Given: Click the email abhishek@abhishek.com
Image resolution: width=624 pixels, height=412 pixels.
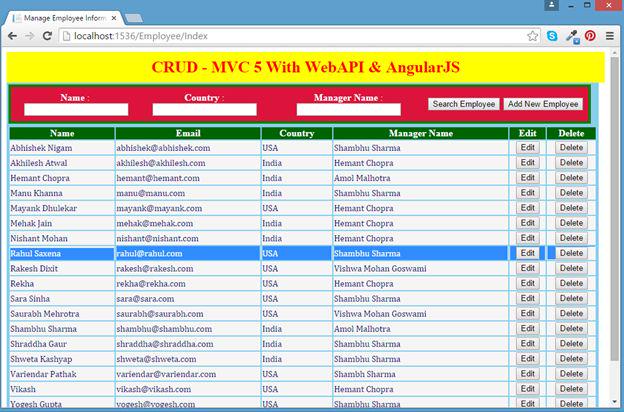Looking at the screenshot, I should click(x=163, y=148).
